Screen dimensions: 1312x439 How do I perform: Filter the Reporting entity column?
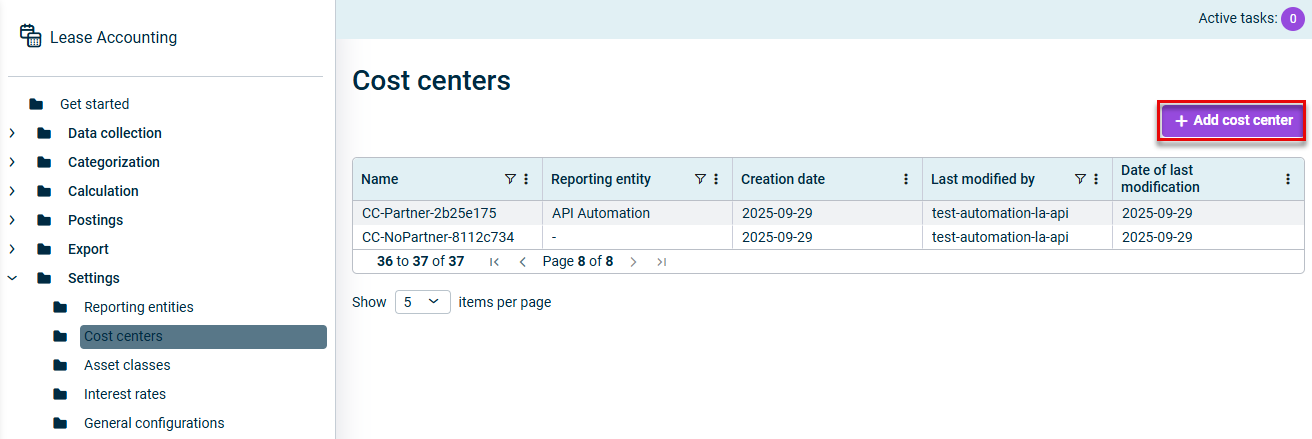(x=700, y=179)
